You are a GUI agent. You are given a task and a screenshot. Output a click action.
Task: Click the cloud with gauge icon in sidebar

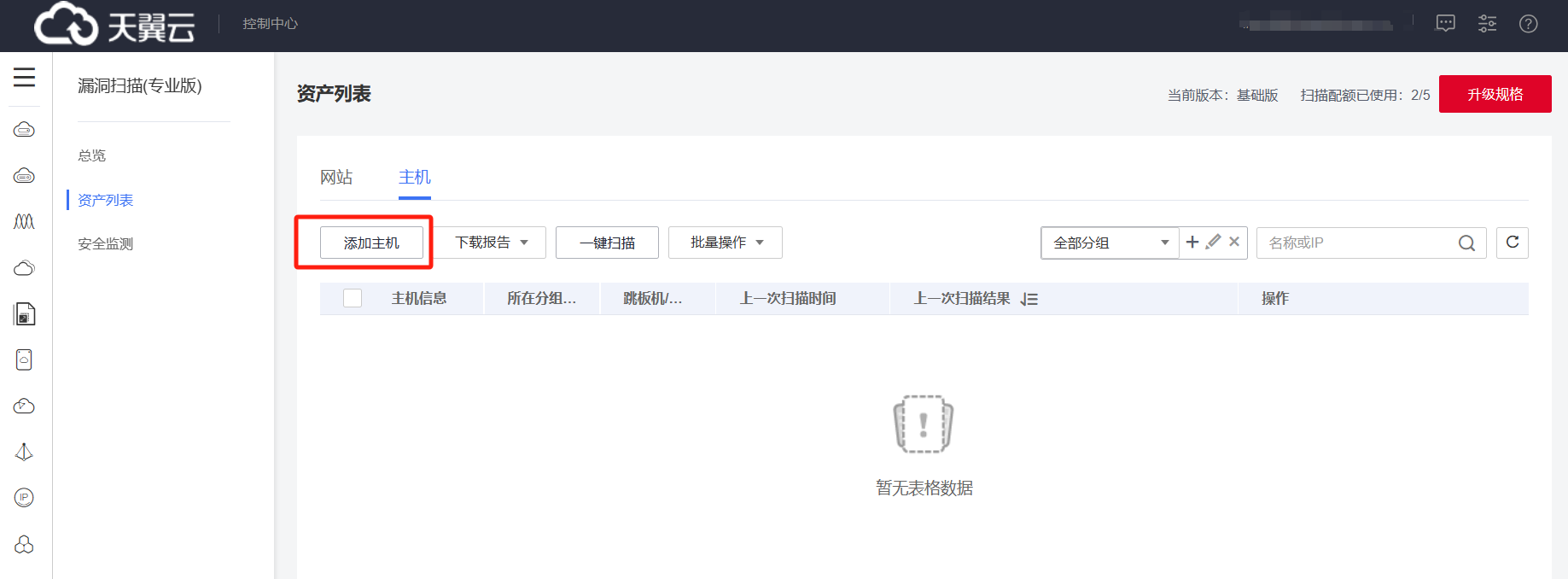click(x=24, y=406)
